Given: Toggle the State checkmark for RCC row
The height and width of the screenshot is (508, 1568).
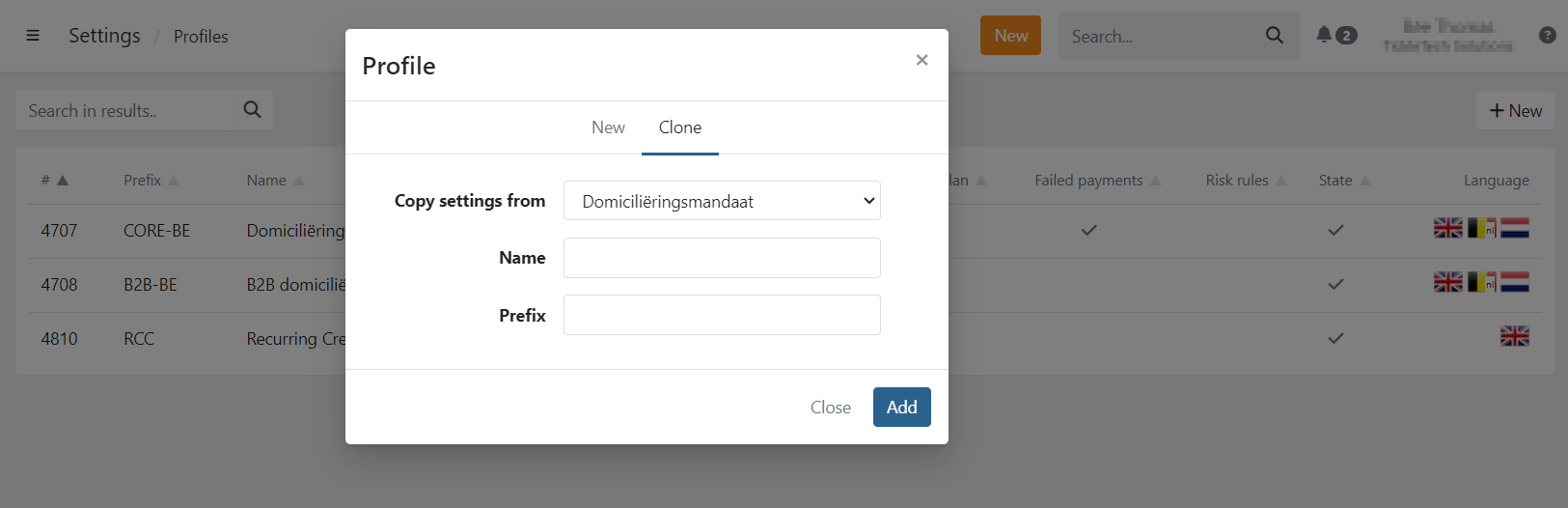Looking at the screenshot, I should point(1335,338).
